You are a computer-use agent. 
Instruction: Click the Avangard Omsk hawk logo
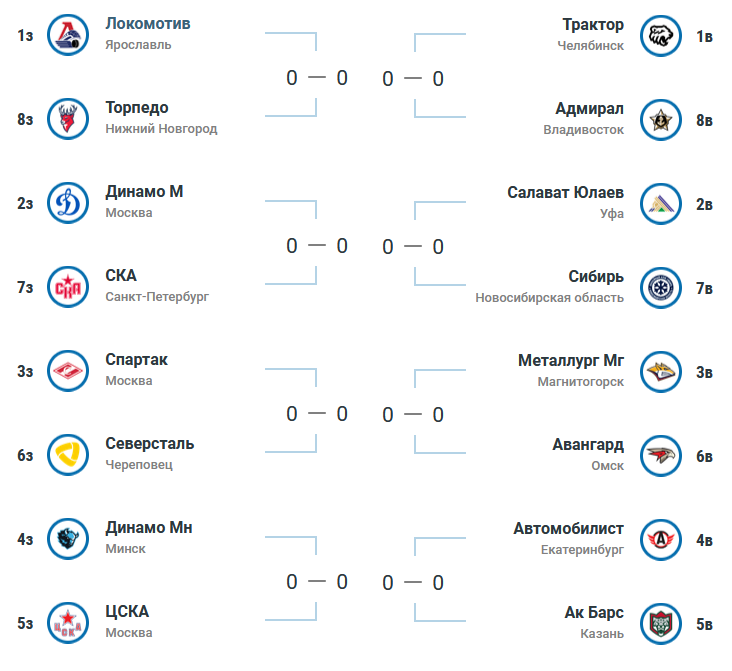(x=661, y=456)
